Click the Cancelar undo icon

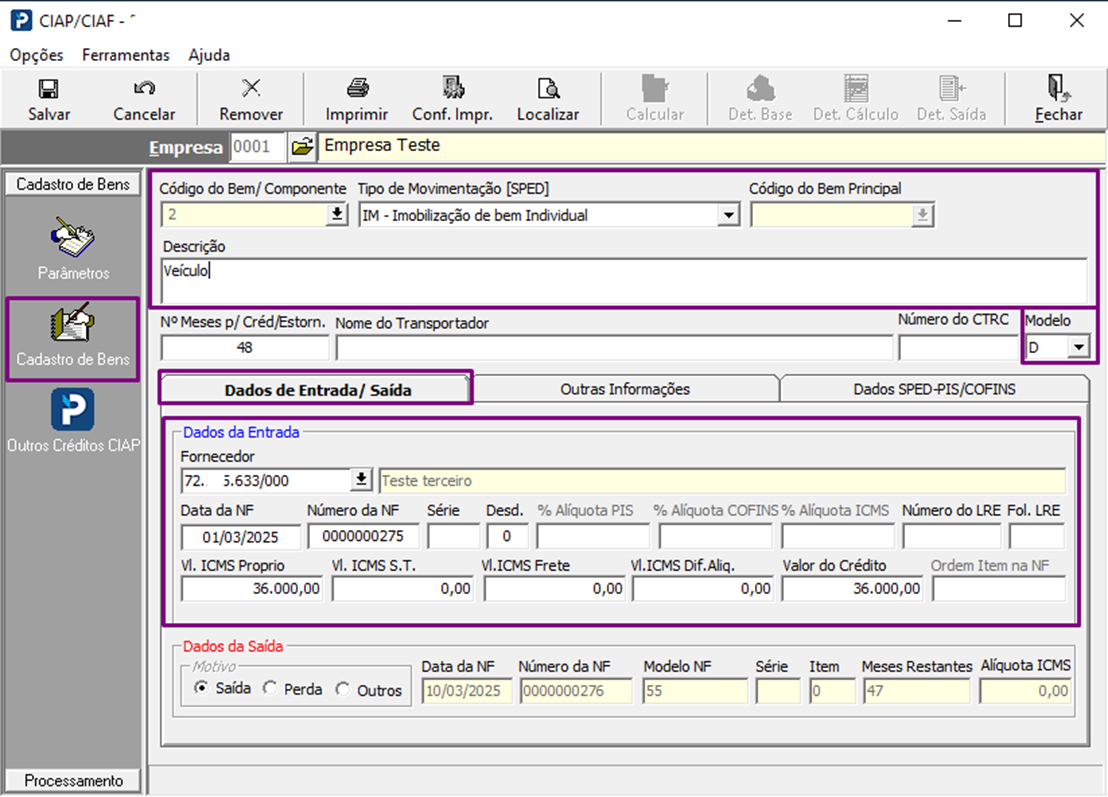(x=144, y=89)
